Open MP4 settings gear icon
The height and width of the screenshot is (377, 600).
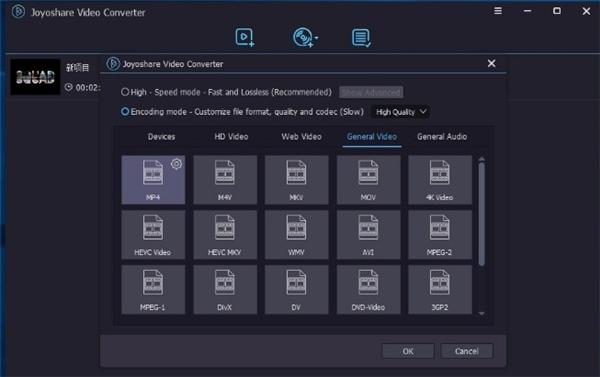[176, 164]
